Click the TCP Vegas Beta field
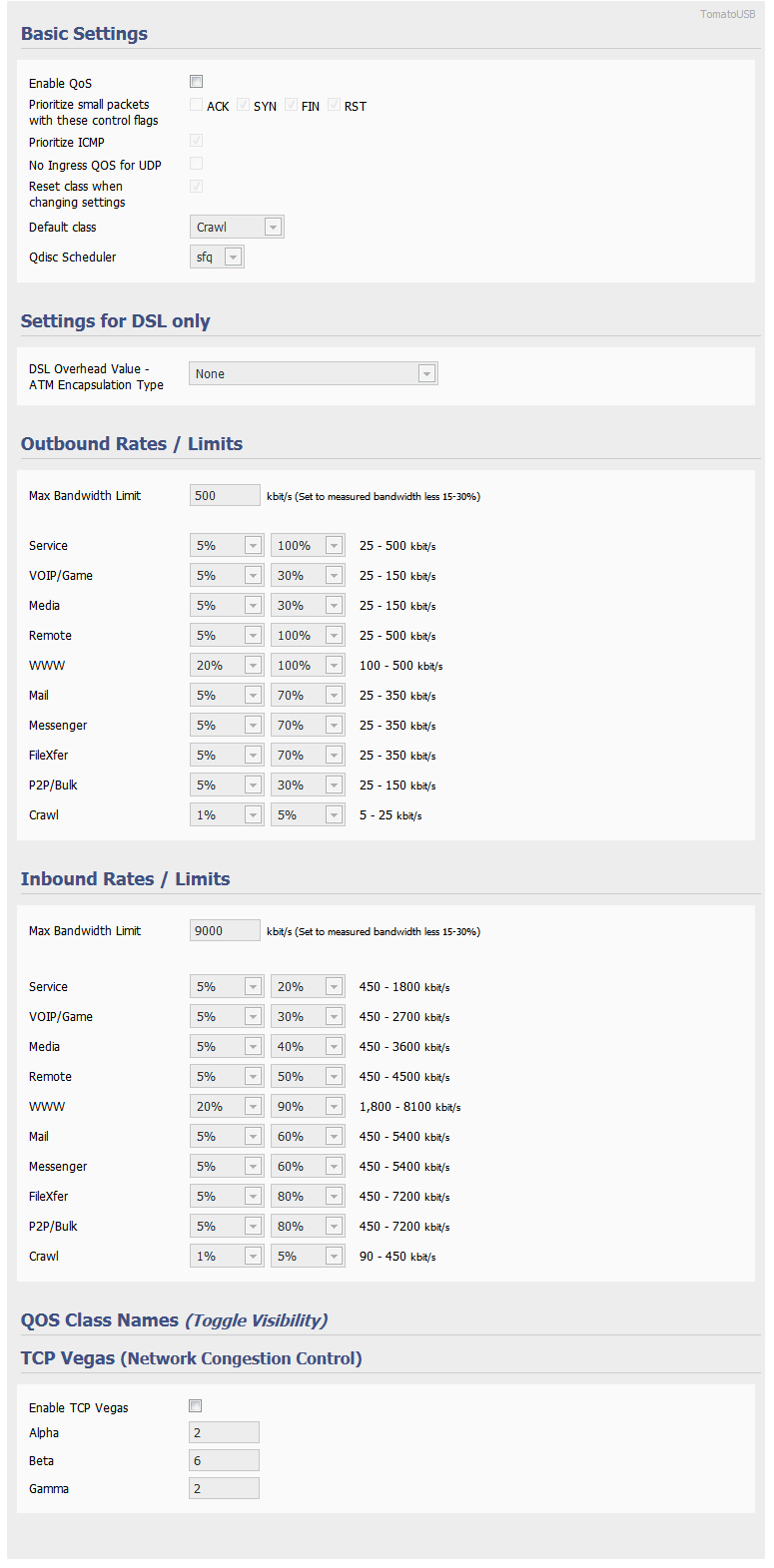Image resolution: width=774 pixels, height=1568 pixels. (x=224, y=1461)
